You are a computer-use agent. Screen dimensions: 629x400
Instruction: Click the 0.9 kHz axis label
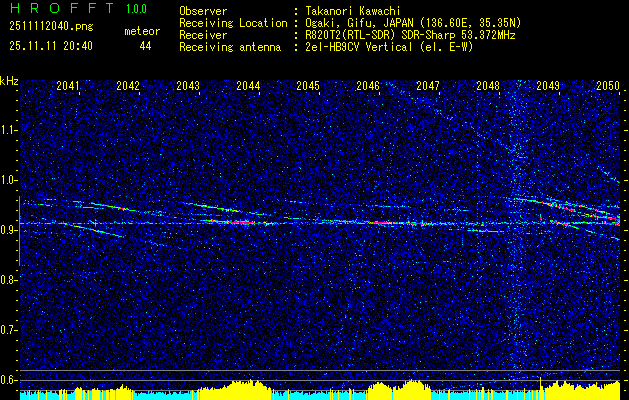[x=8, y=230]
